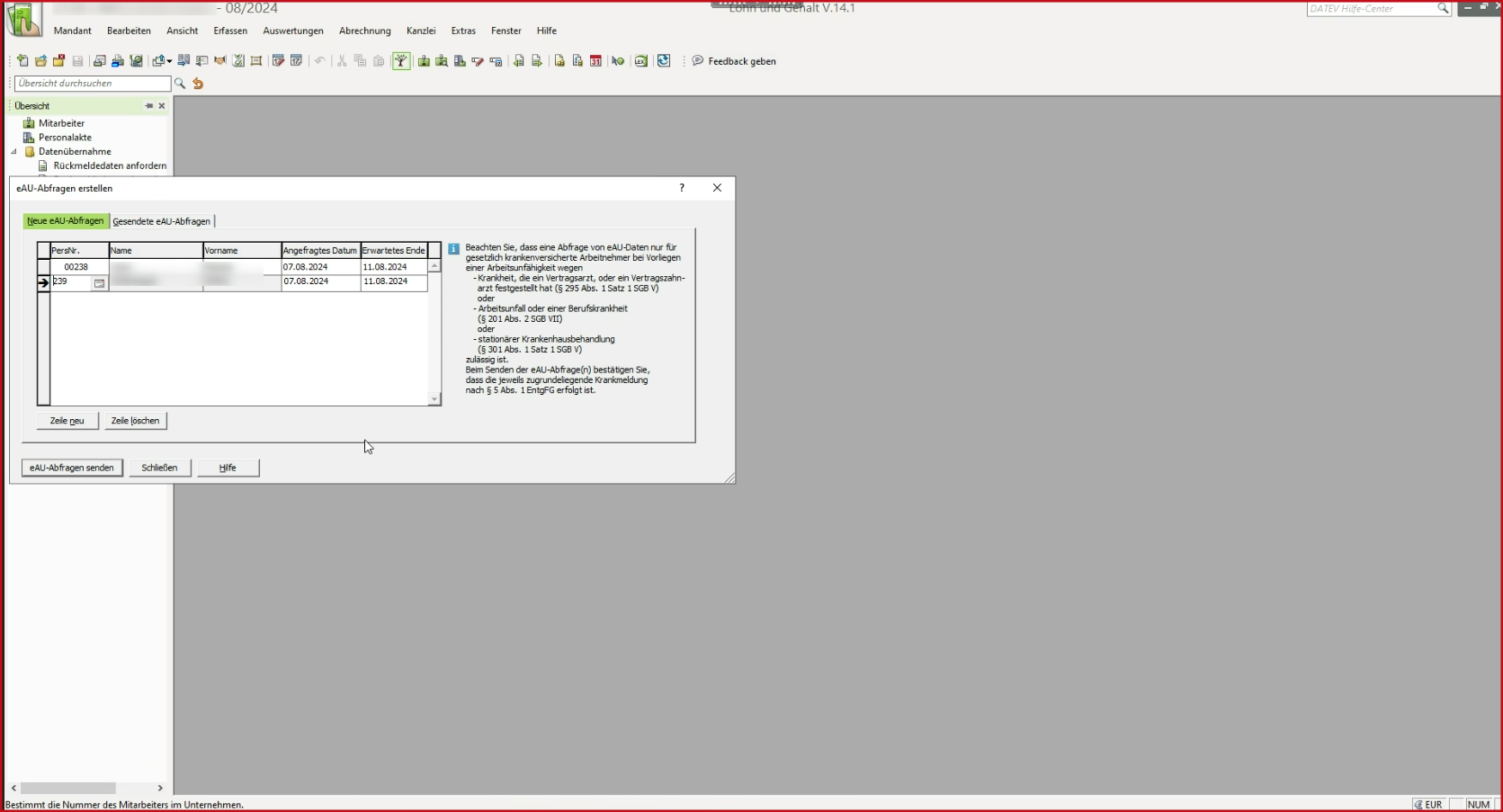Click the blue refresh icon in toolbar
This screenshot has height=812, width=1503.
(664, 61)
